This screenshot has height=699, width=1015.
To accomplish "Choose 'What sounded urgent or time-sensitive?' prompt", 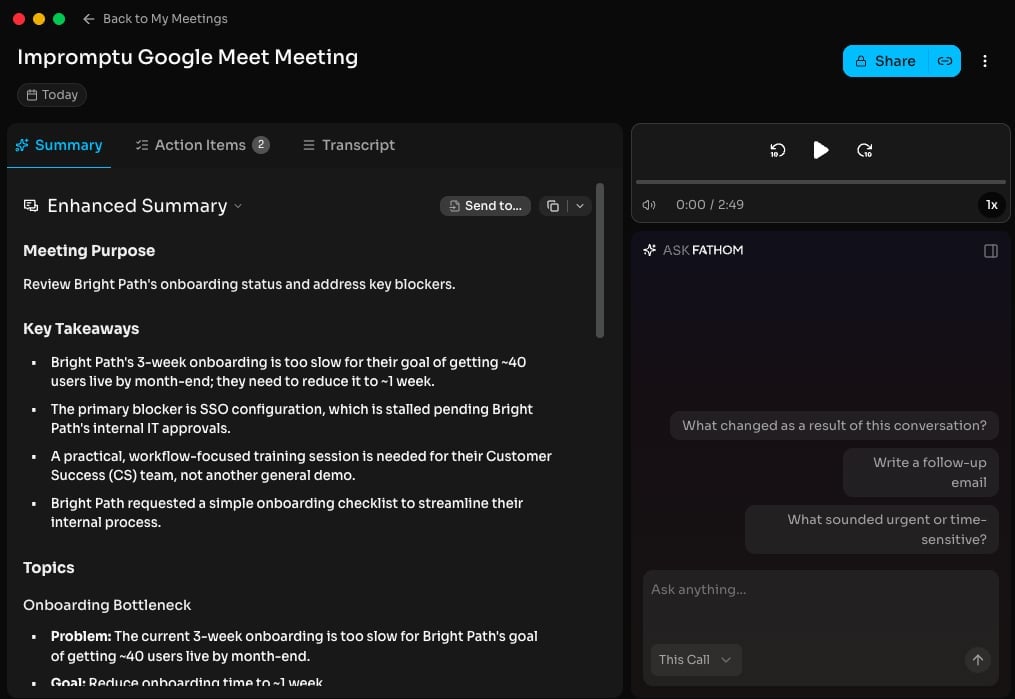I will [871, 529].
